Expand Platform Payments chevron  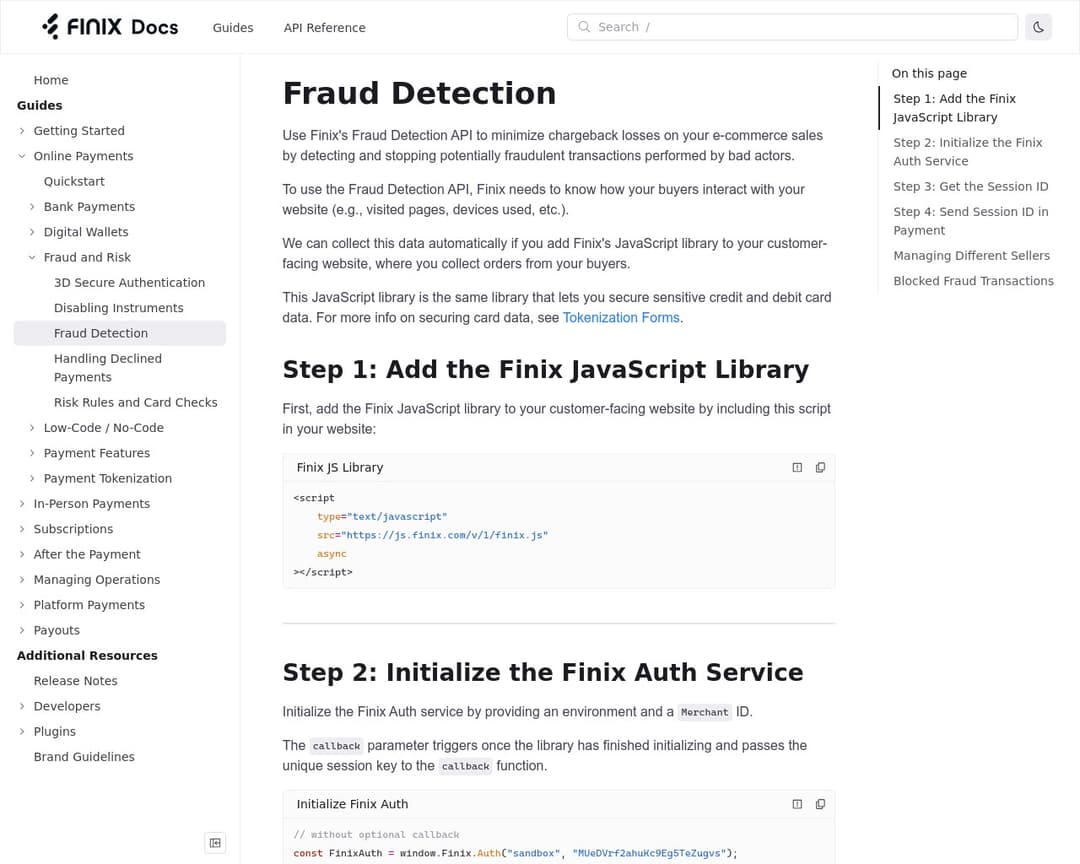click(22, 605)
